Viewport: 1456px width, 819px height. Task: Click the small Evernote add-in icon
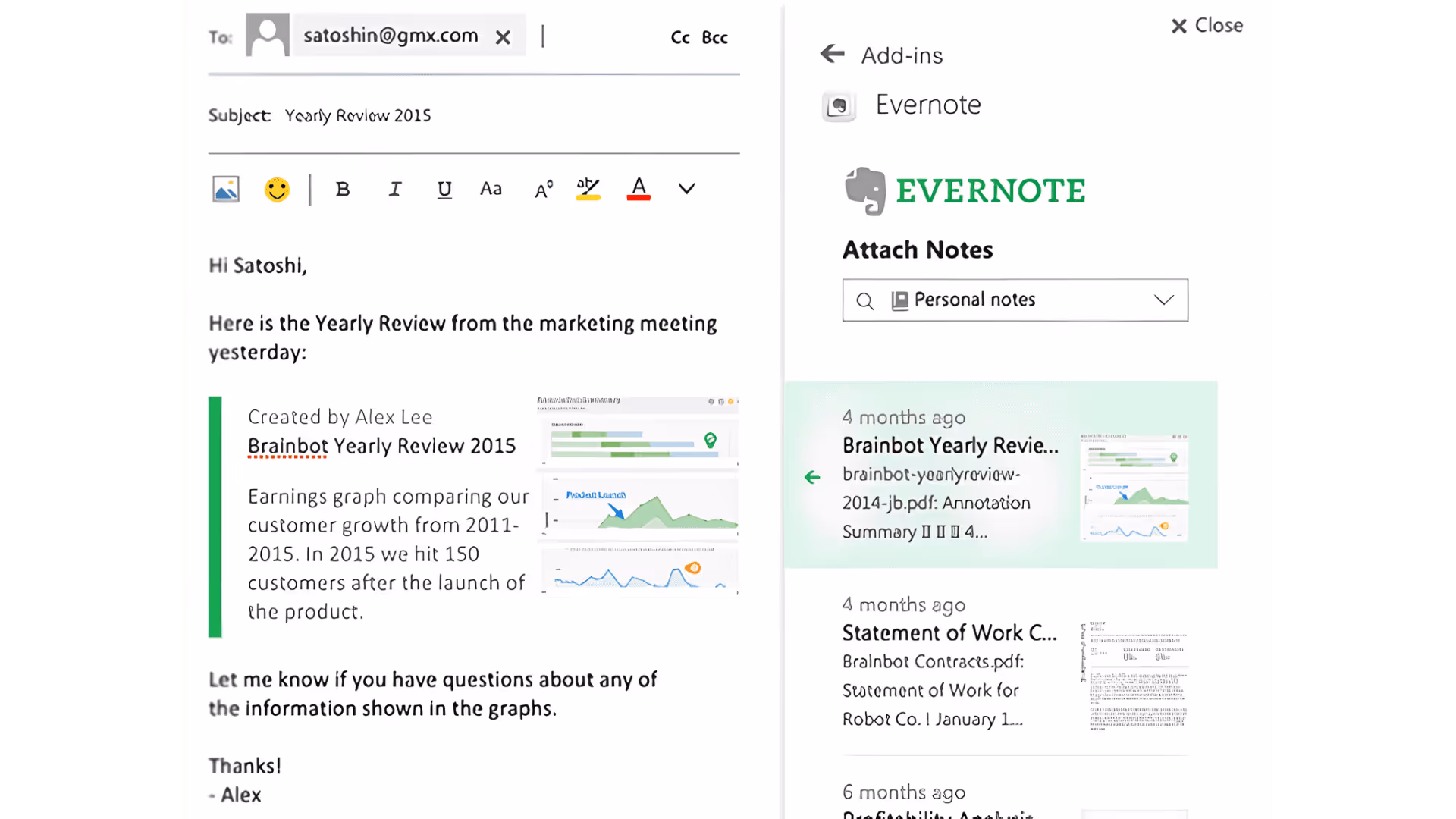point(839,105)
